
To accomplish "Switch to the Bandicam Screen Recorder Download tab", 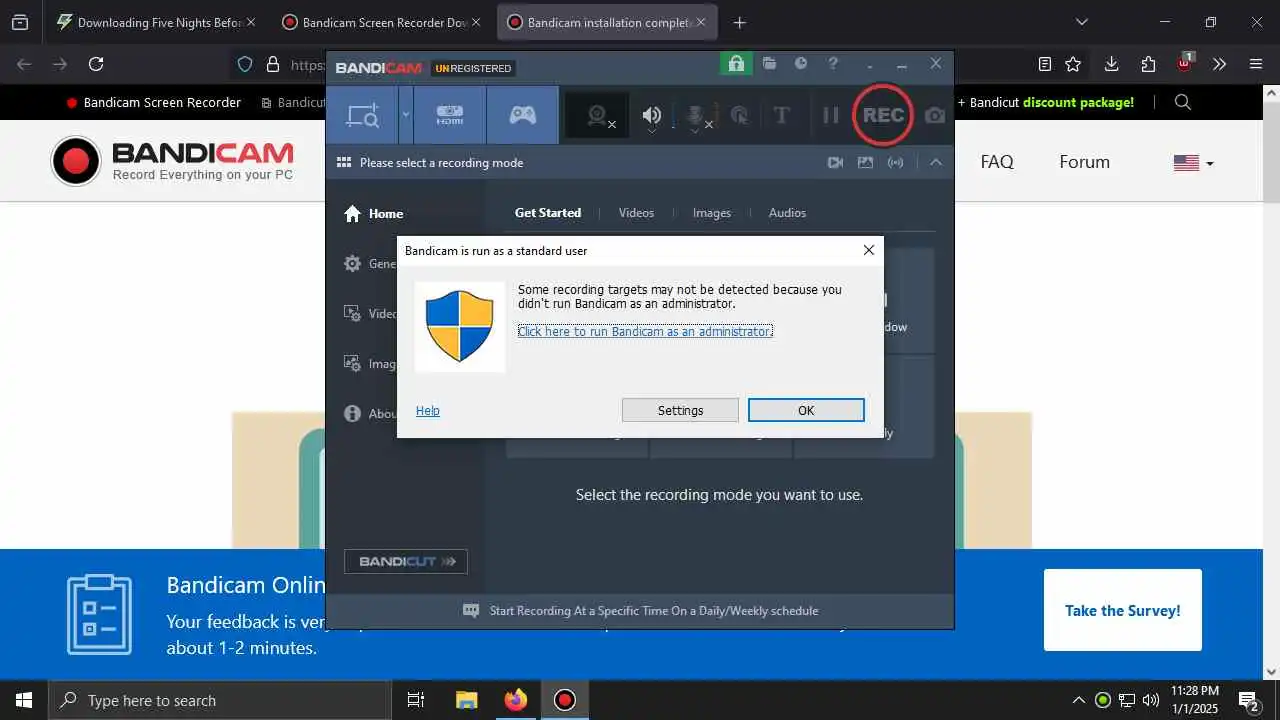I will pyautogui.click(x=383, y=22).
